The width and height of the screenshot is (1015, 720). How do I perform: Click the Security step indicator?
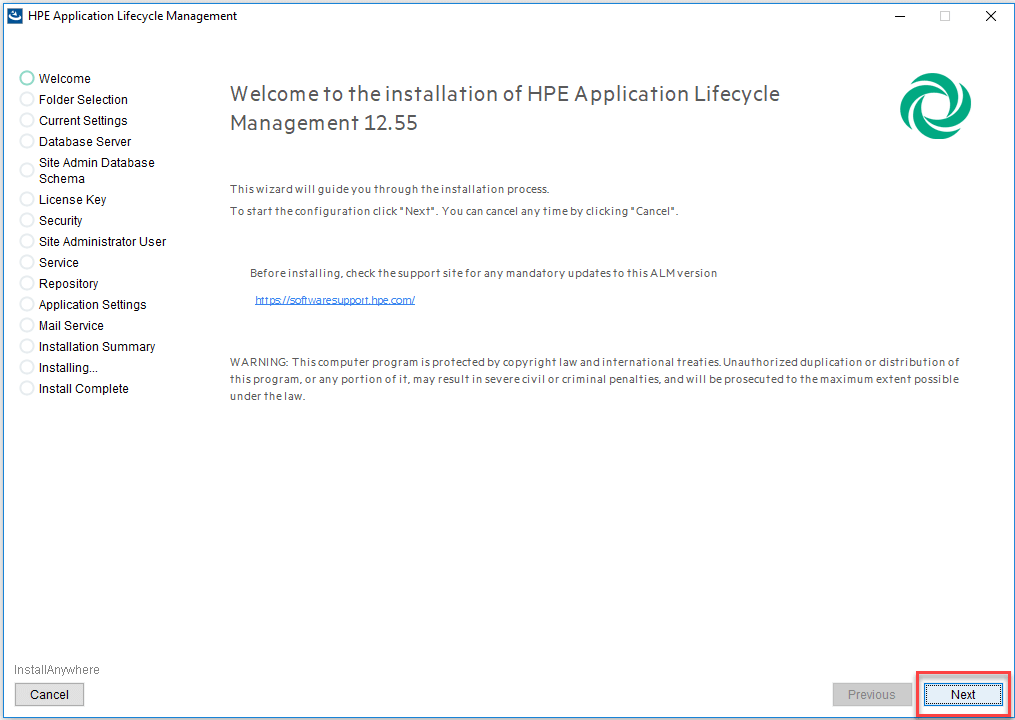coord(27,220)
